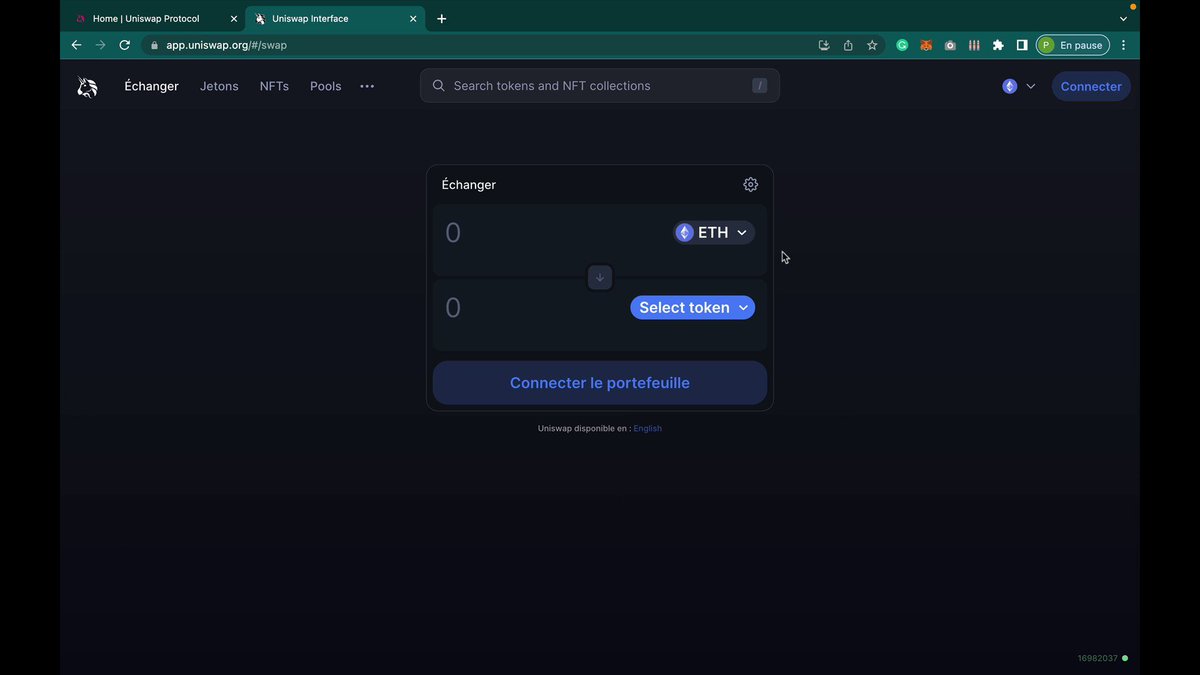The image size is (1200, 675).
Task: Click the search magnifier icon
Action: (x=438, y=86)
